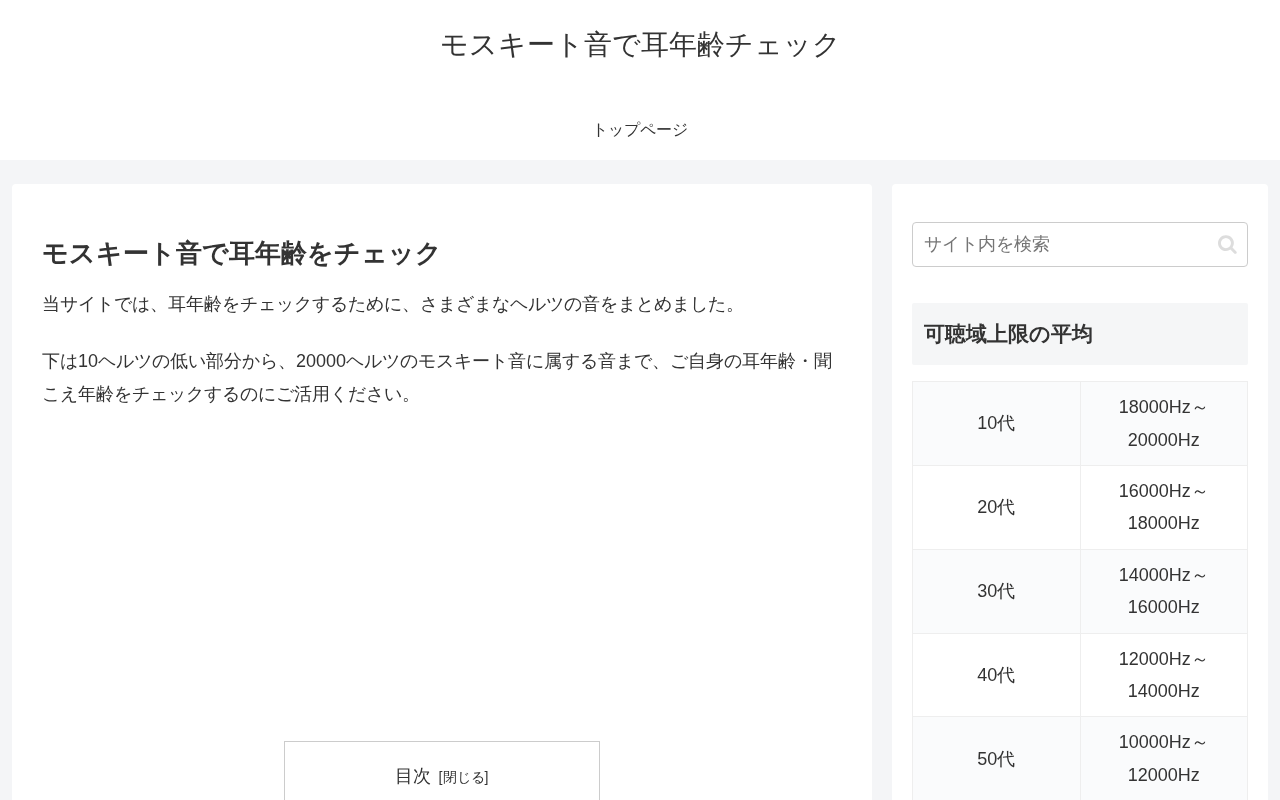
Task: Open the トップページ menu item
Action: pyautogui.click(x=640, y=130)
